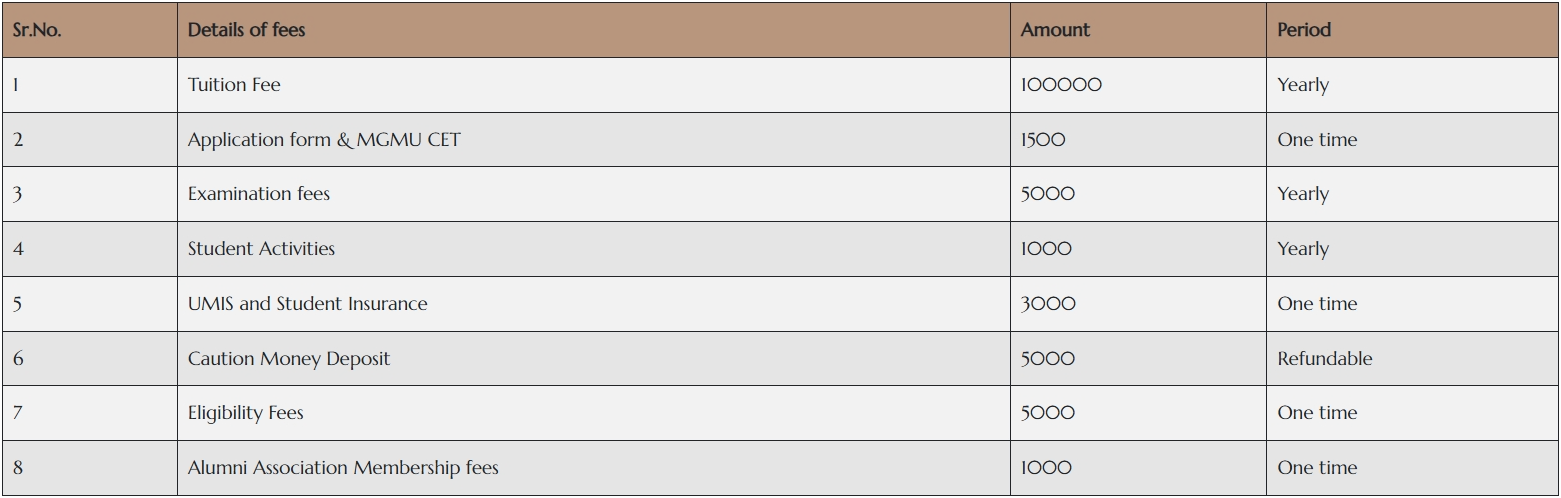Click the Details of fees header
1561x498 pixels.
(593, 30)
